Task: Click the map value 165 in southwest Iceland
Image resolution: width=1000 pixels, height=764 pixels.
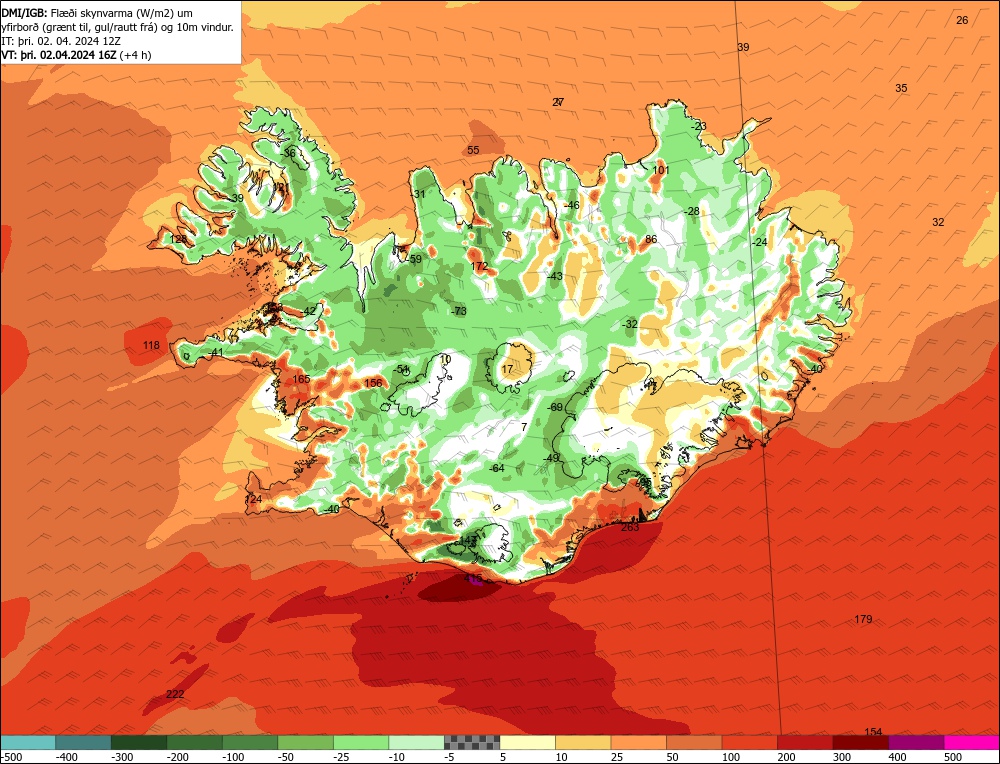Action: click(x=301, y=379)
